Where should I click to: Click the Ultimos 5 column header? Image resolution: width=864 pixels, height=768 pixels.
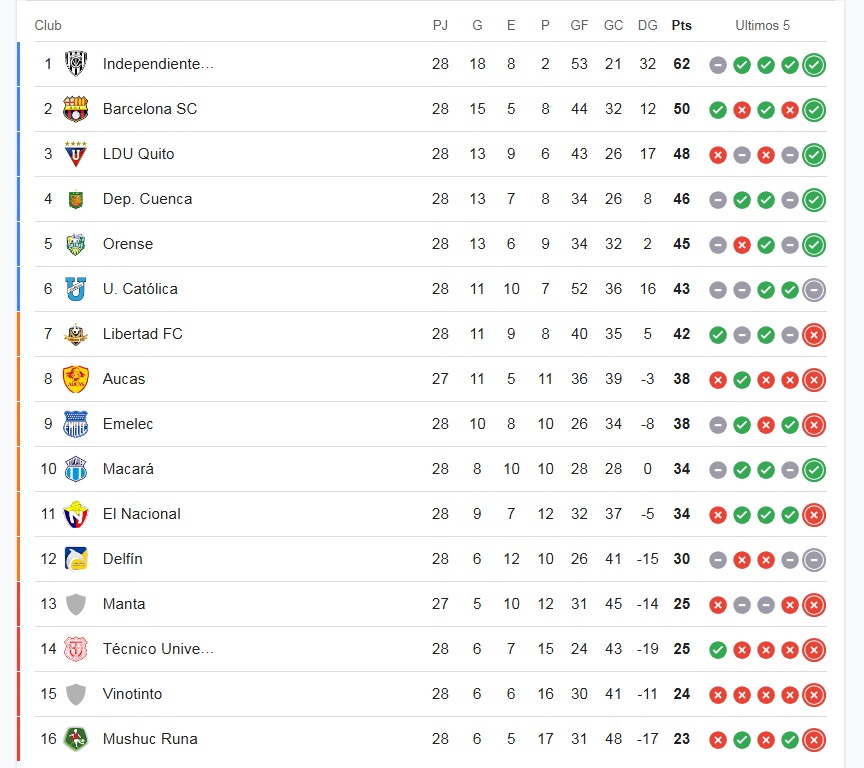tap(762, 25)
